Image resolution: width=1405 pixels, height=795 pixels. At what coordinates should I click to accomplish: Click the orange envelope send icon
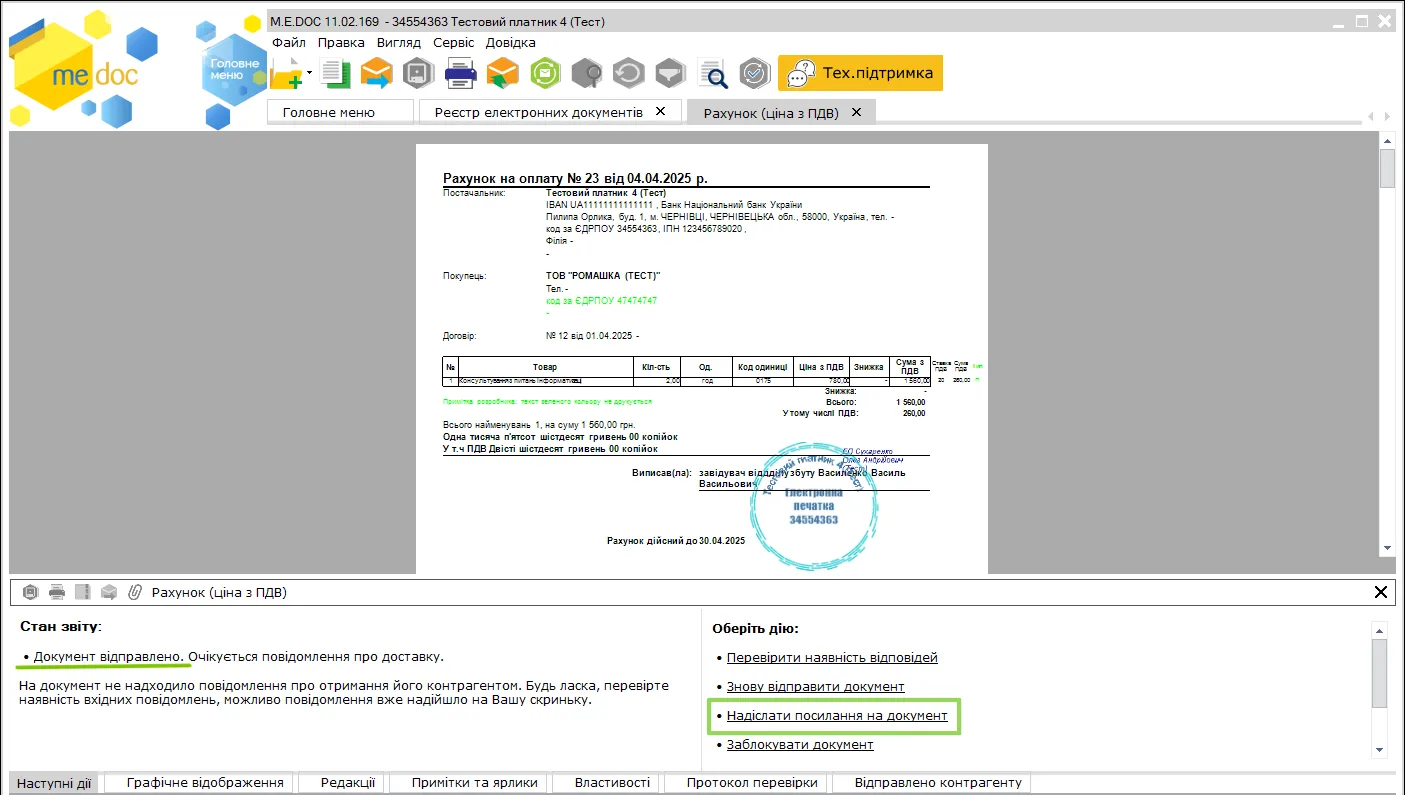(377, 73)
